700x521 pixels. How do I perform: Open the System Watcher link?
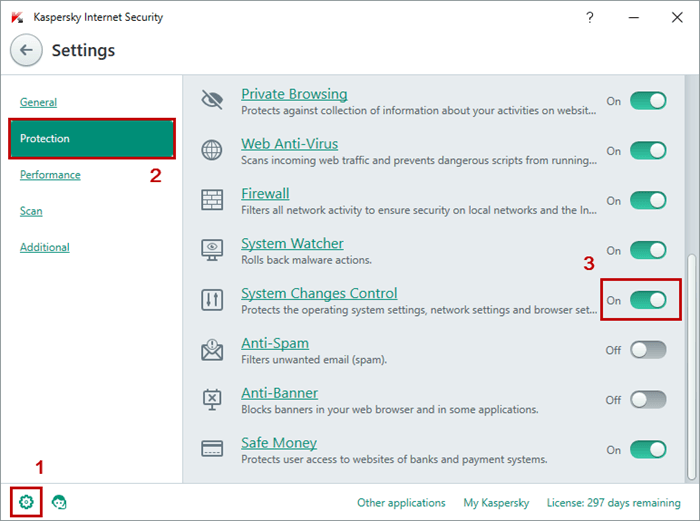[292, 243]
